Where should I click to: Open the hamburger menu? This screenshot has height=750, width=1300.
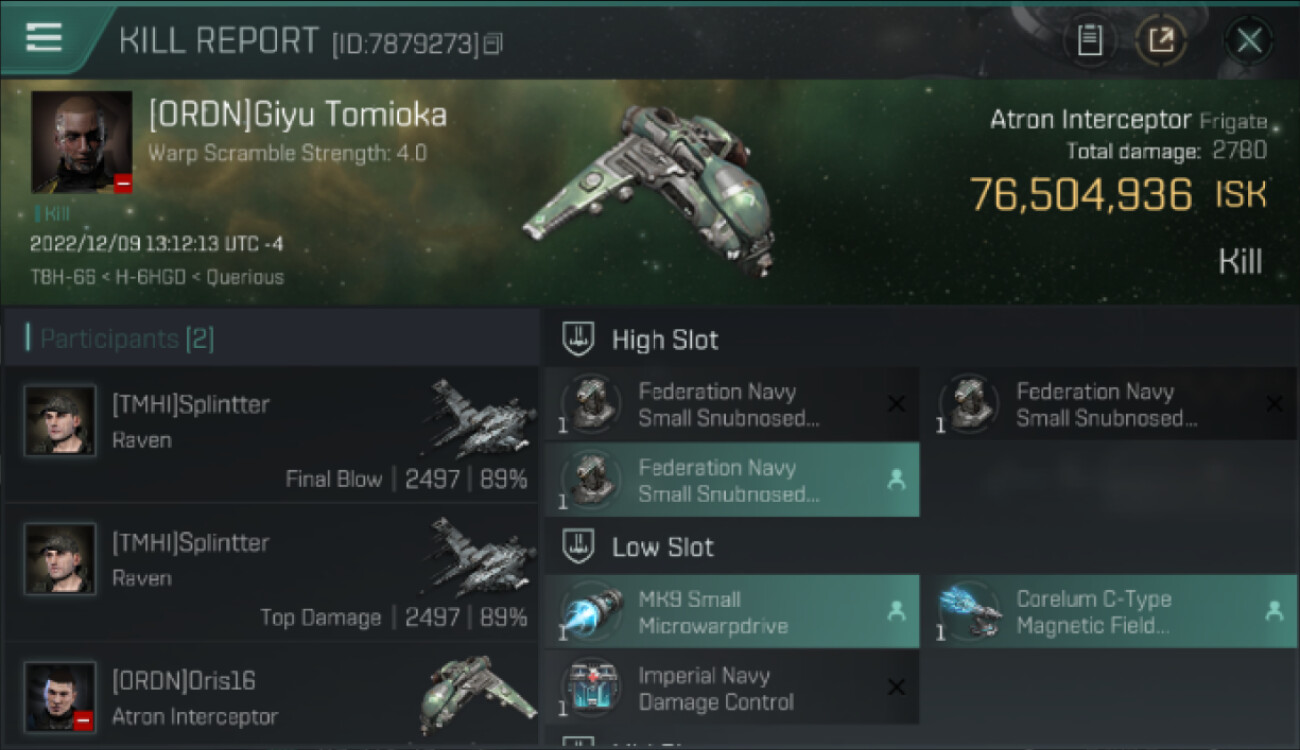(44, 37)
